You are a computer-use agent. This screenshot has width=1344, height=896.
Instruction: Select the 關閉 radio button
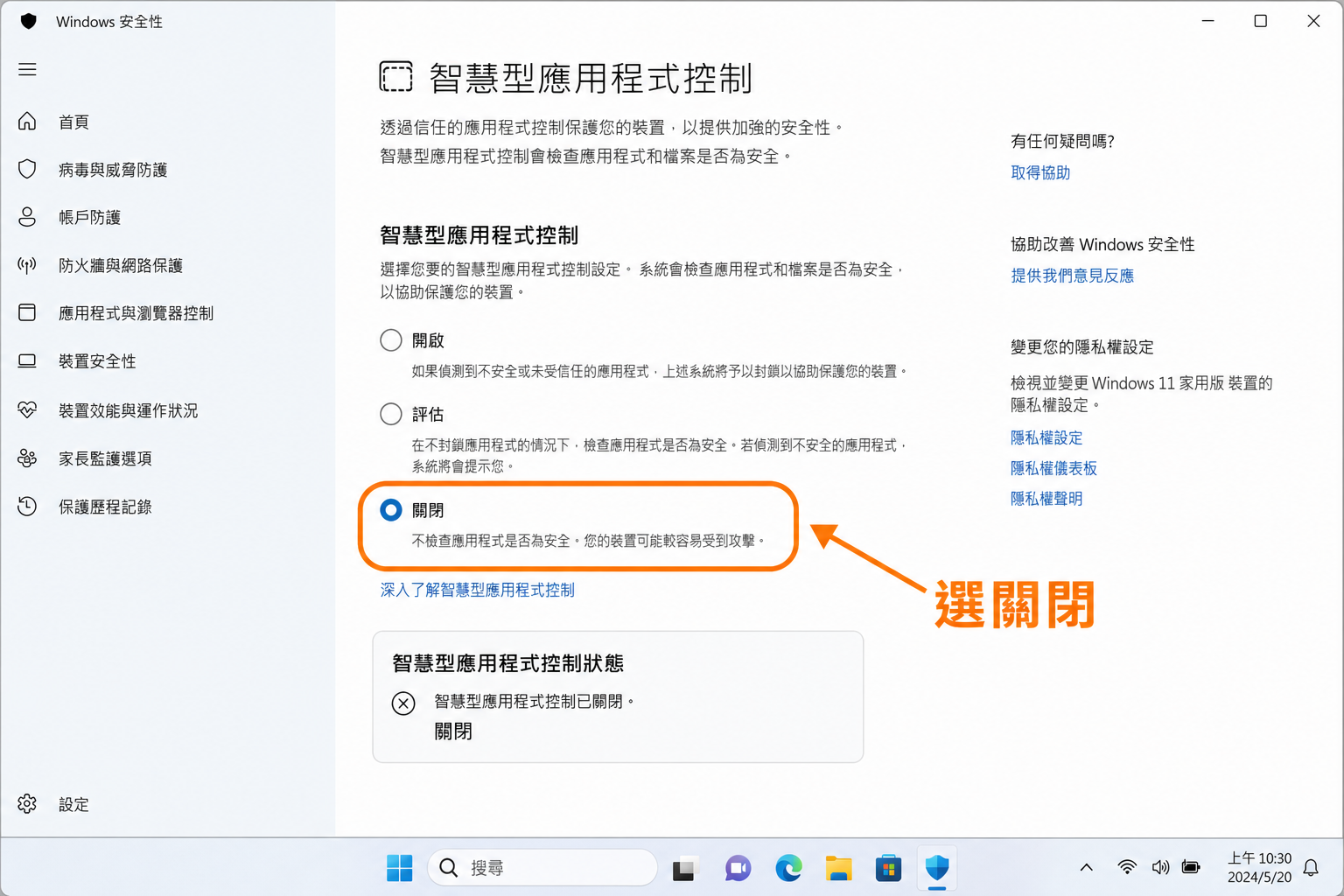pos(391,510)
